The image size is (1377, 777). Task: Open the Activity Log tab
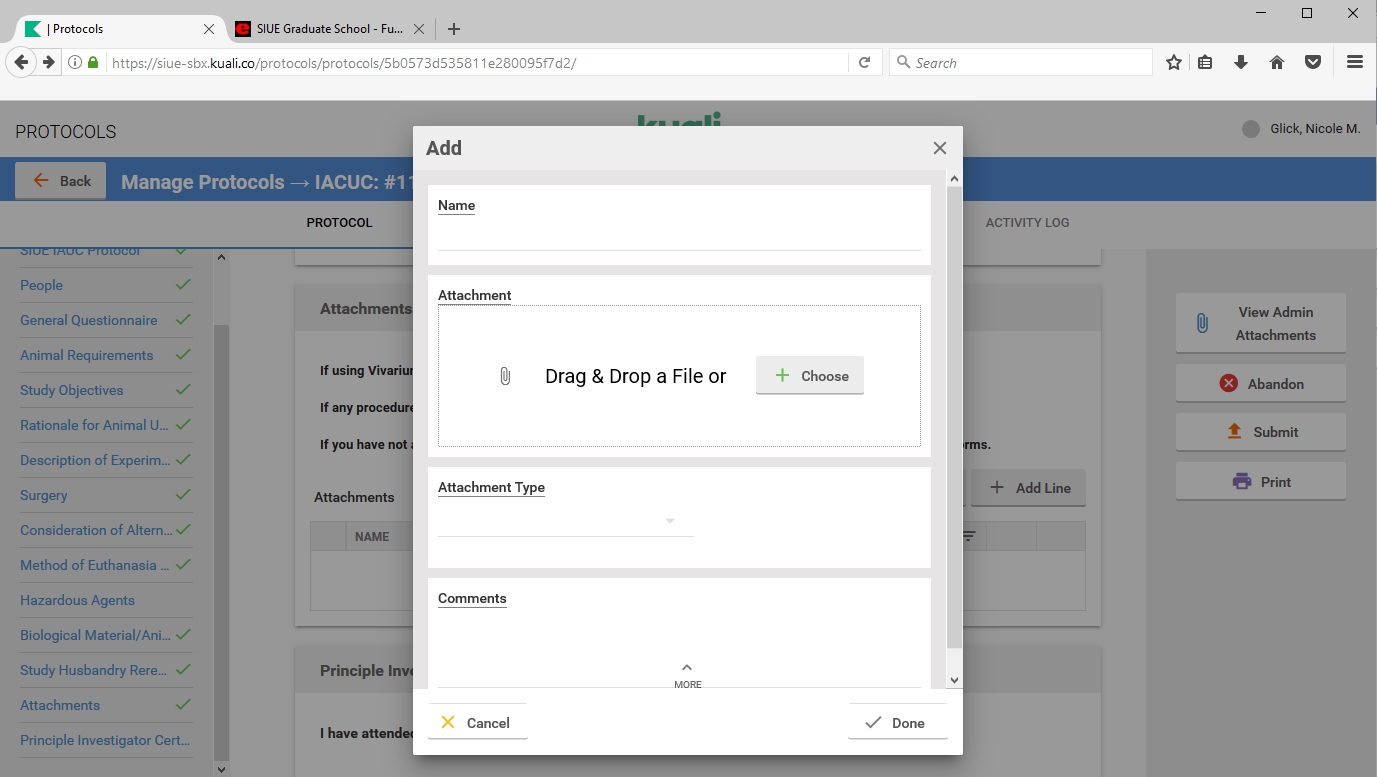1027,222
